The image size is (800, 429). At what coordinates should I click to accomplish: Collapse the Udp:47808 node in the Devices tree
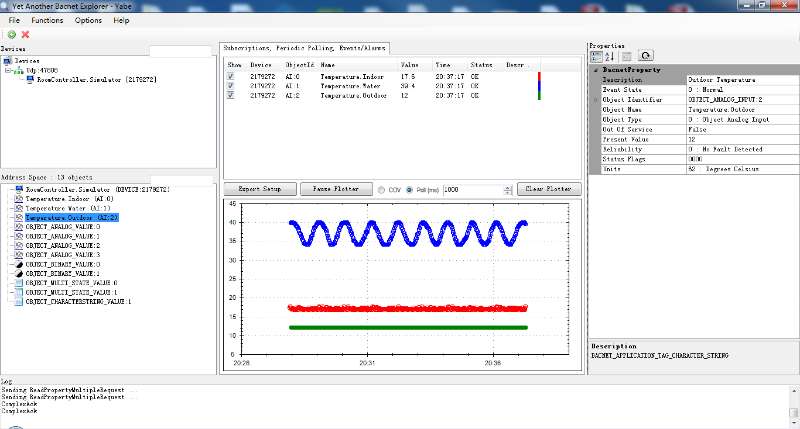click(x=8, y=70)
